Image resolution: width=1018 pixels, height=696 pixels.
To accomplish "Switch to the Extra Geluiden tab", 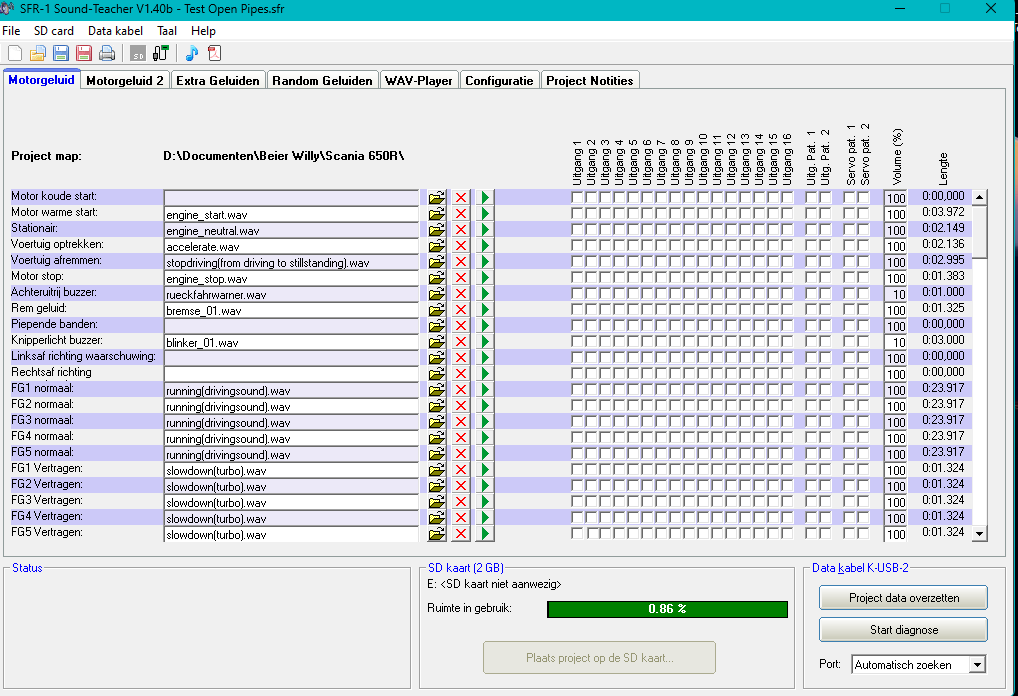I will point(217,81).
